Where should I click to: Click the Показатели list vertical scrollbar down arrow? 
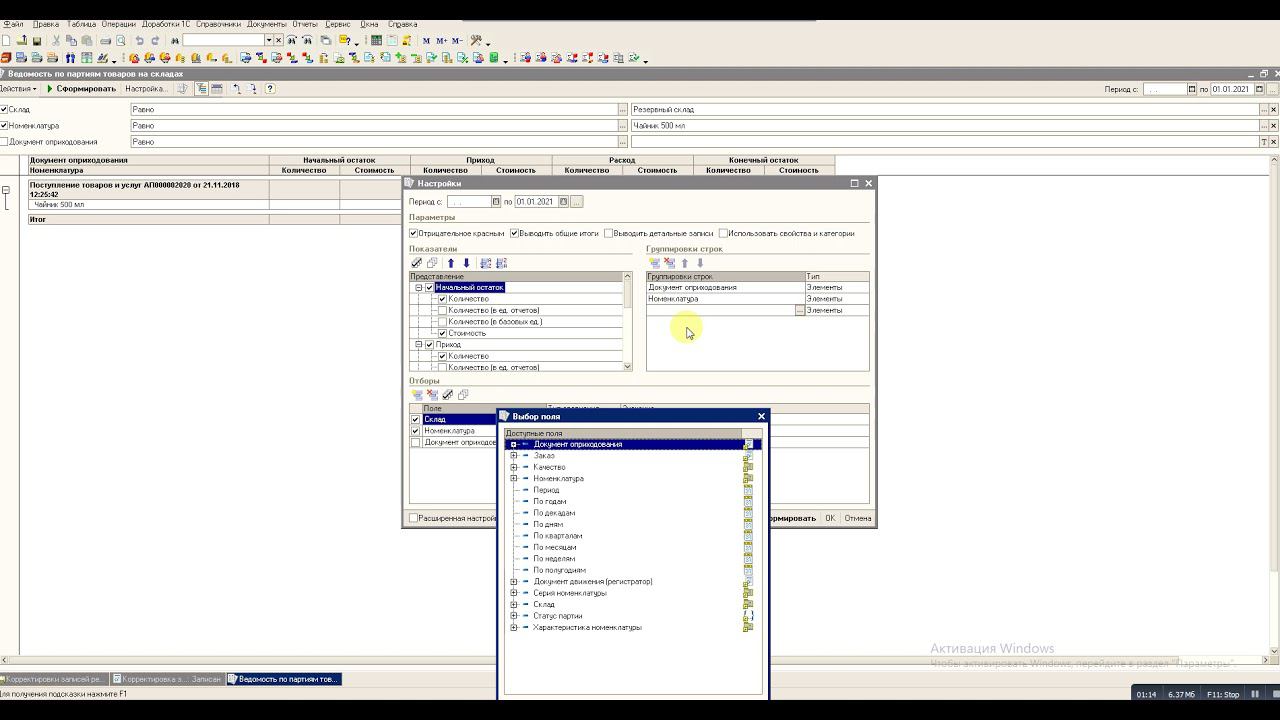coord(628,367)
